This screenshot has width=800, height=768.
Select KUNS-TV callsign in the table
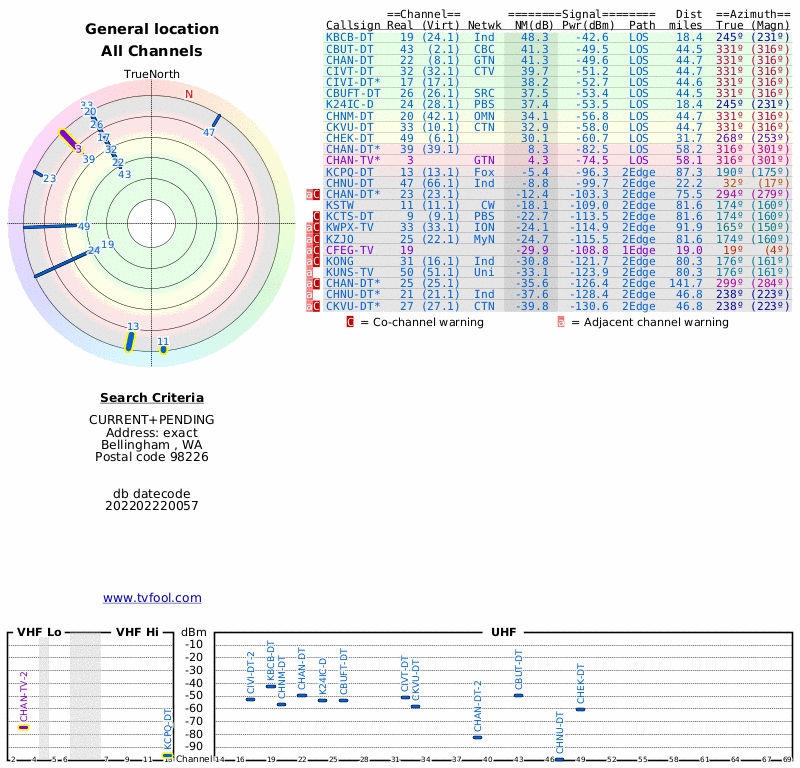(349, 272)
